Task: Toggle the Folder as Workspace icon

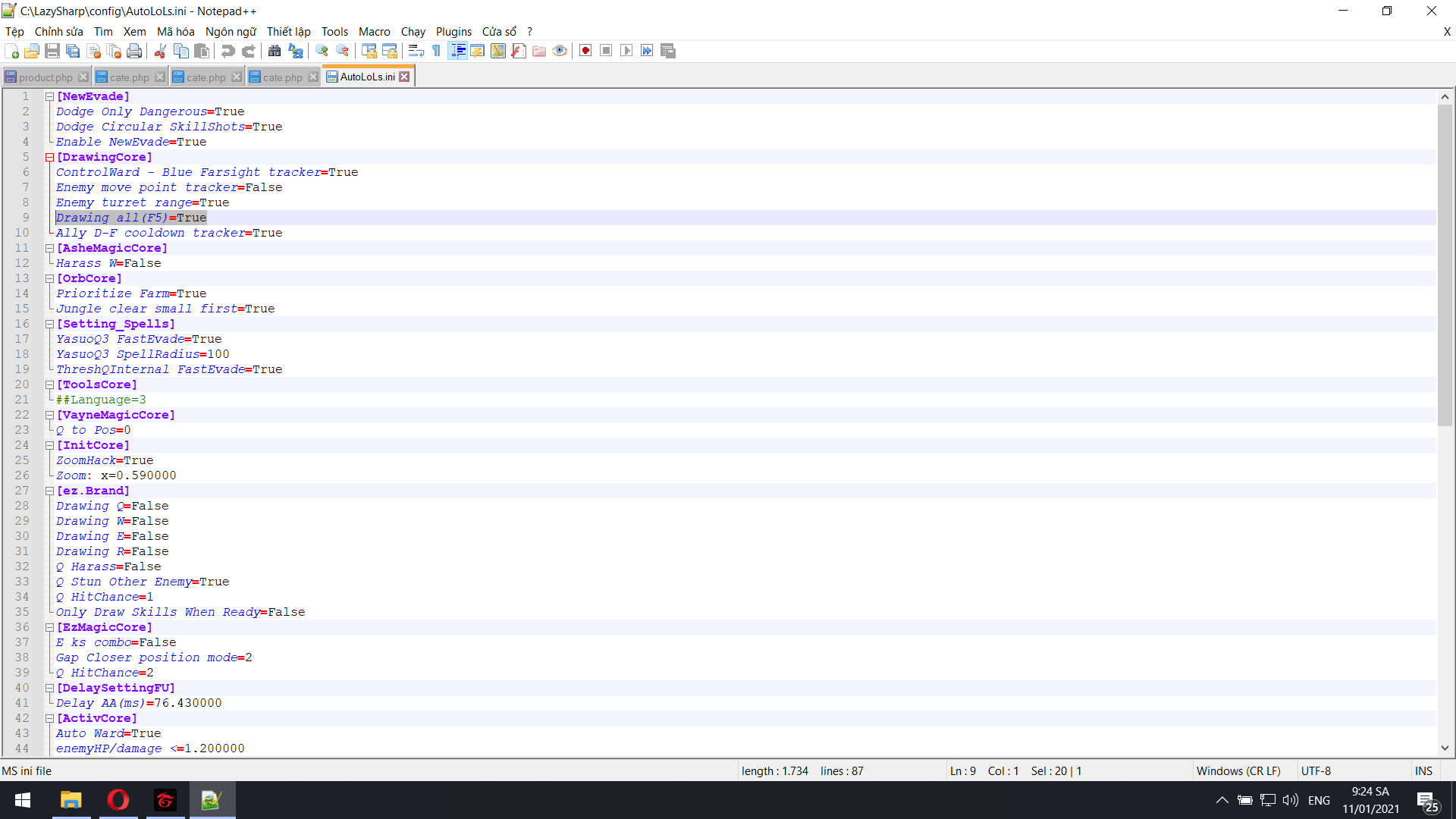Action: coord(539,51)
